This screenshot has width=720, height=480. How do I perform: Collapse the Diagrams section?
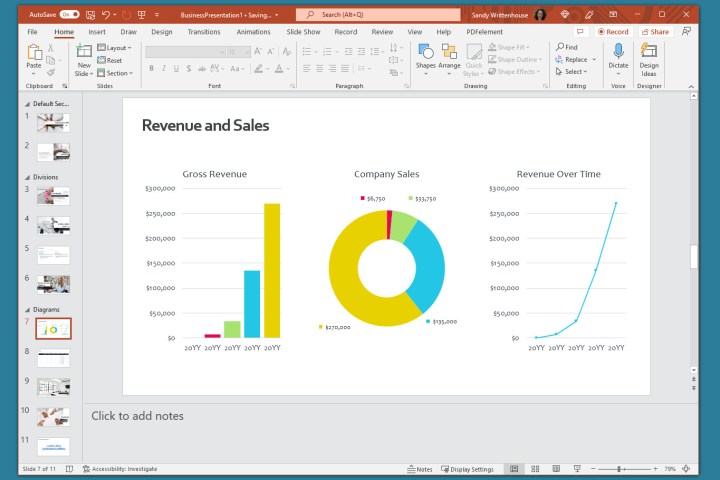click(x=27, y=309)
